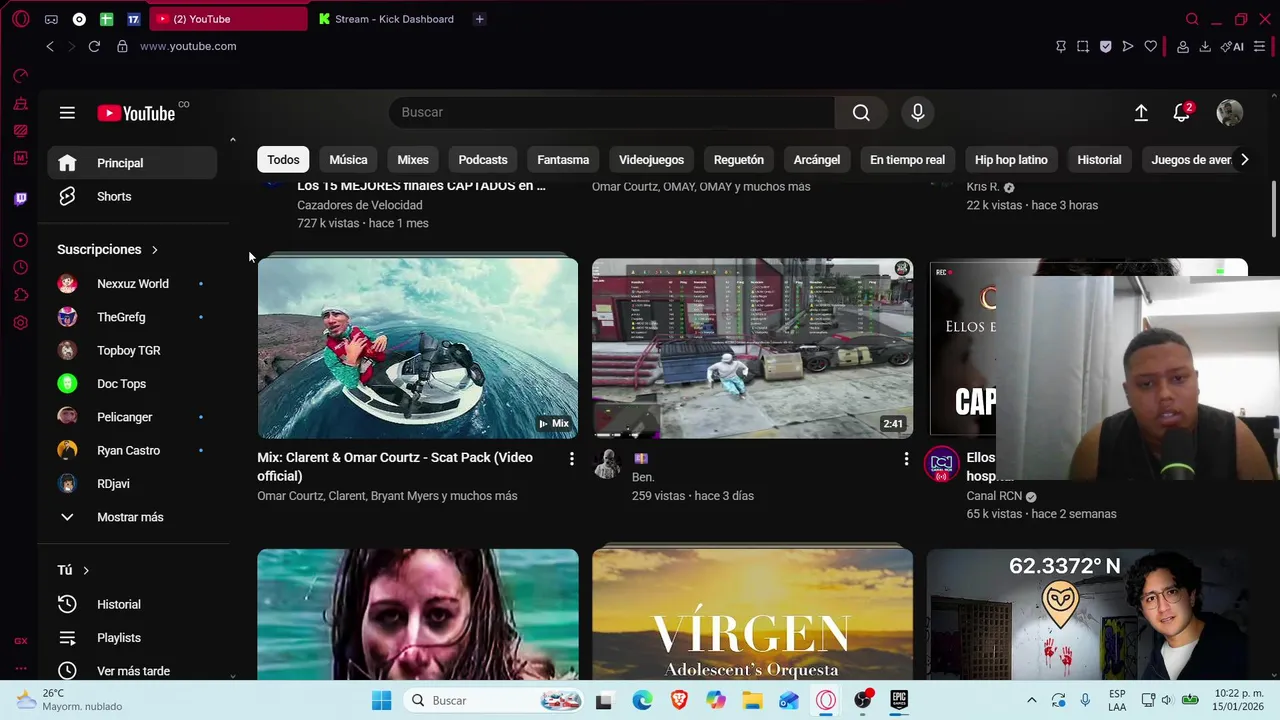Open the Tú section heading
The width and height of the screenshot is (1280, 720).
[x=74, y=570]
